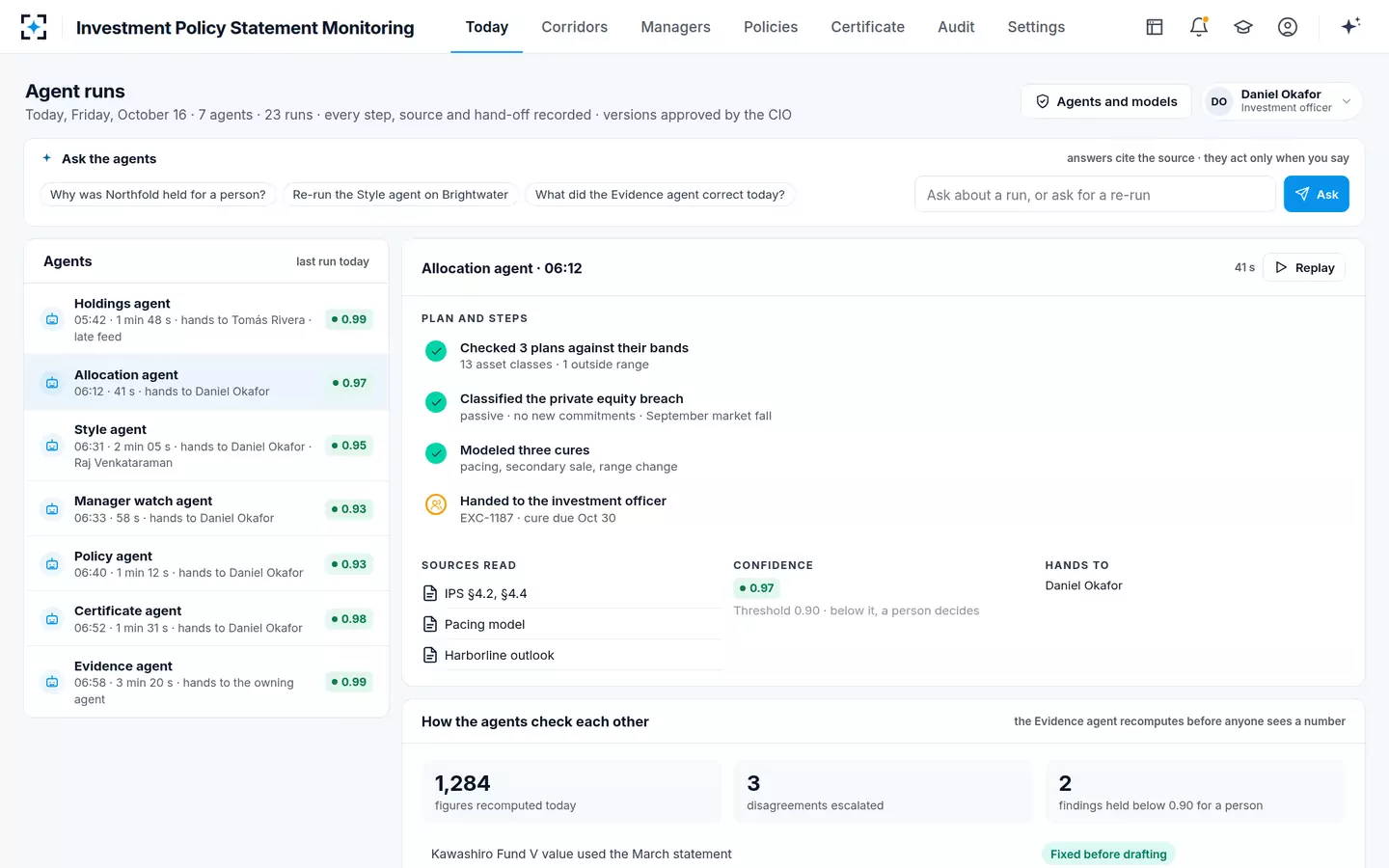This screenshot has width=1389, height=868.
Task: Switch to the Managers tab
Action: pos(675,27)
